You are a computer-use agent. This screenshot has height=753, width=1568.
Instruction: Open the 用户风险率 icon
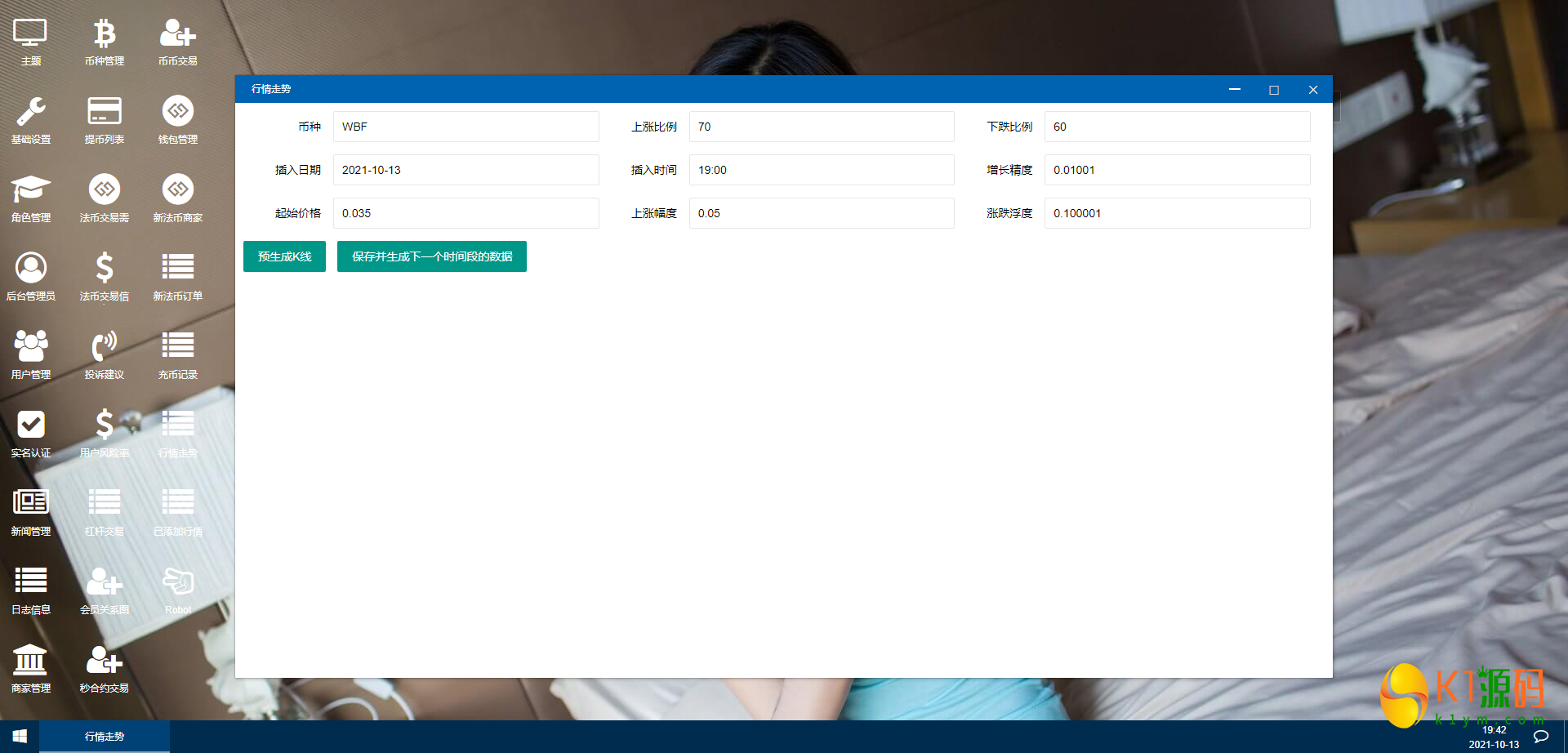(105, 434)
